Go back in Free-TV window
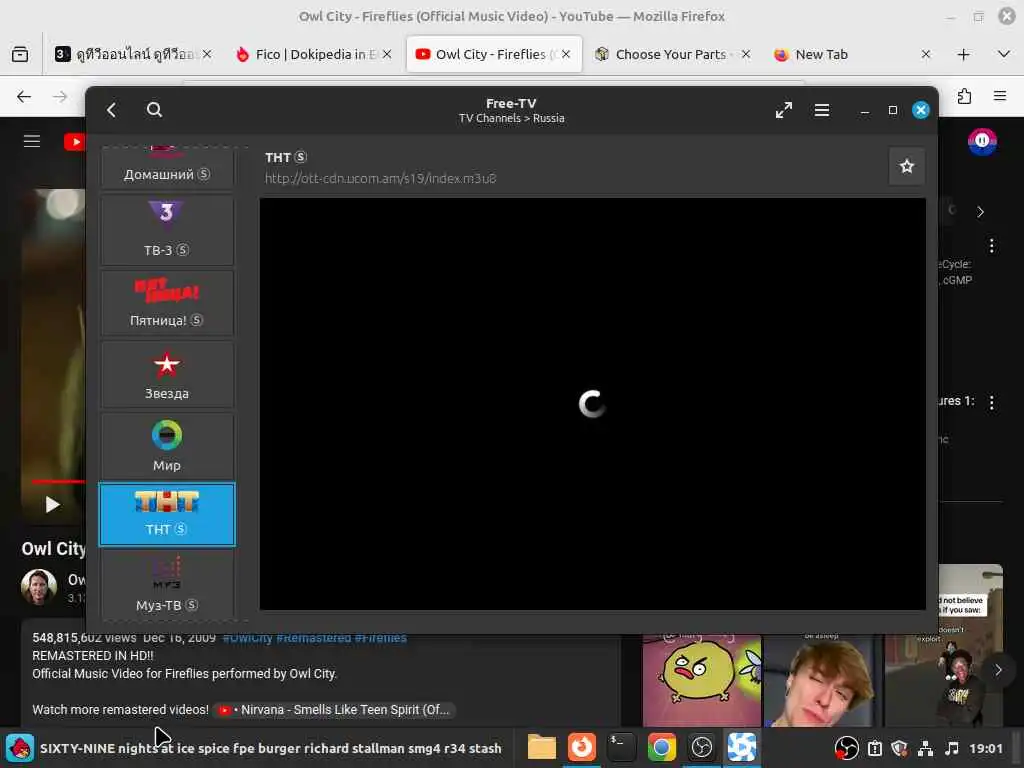This screenshot has width=1024, height=768. pyautogui.click(x=112, y=110)
